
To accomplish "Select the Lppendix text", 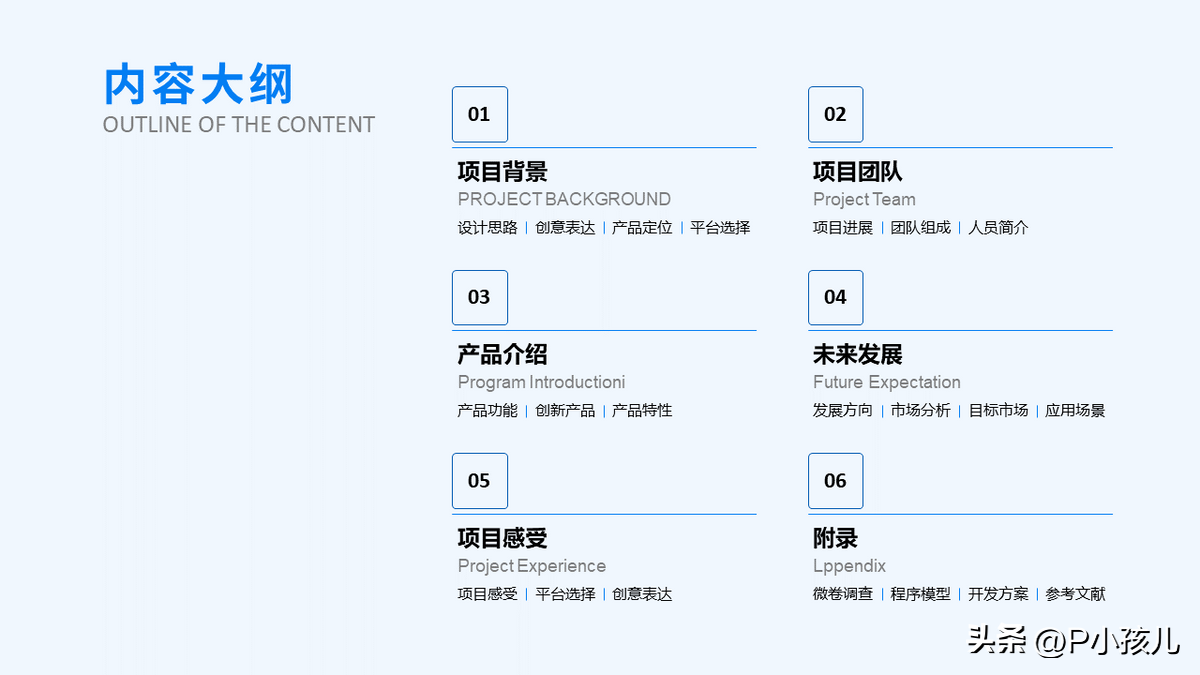I will pos(850,566).
